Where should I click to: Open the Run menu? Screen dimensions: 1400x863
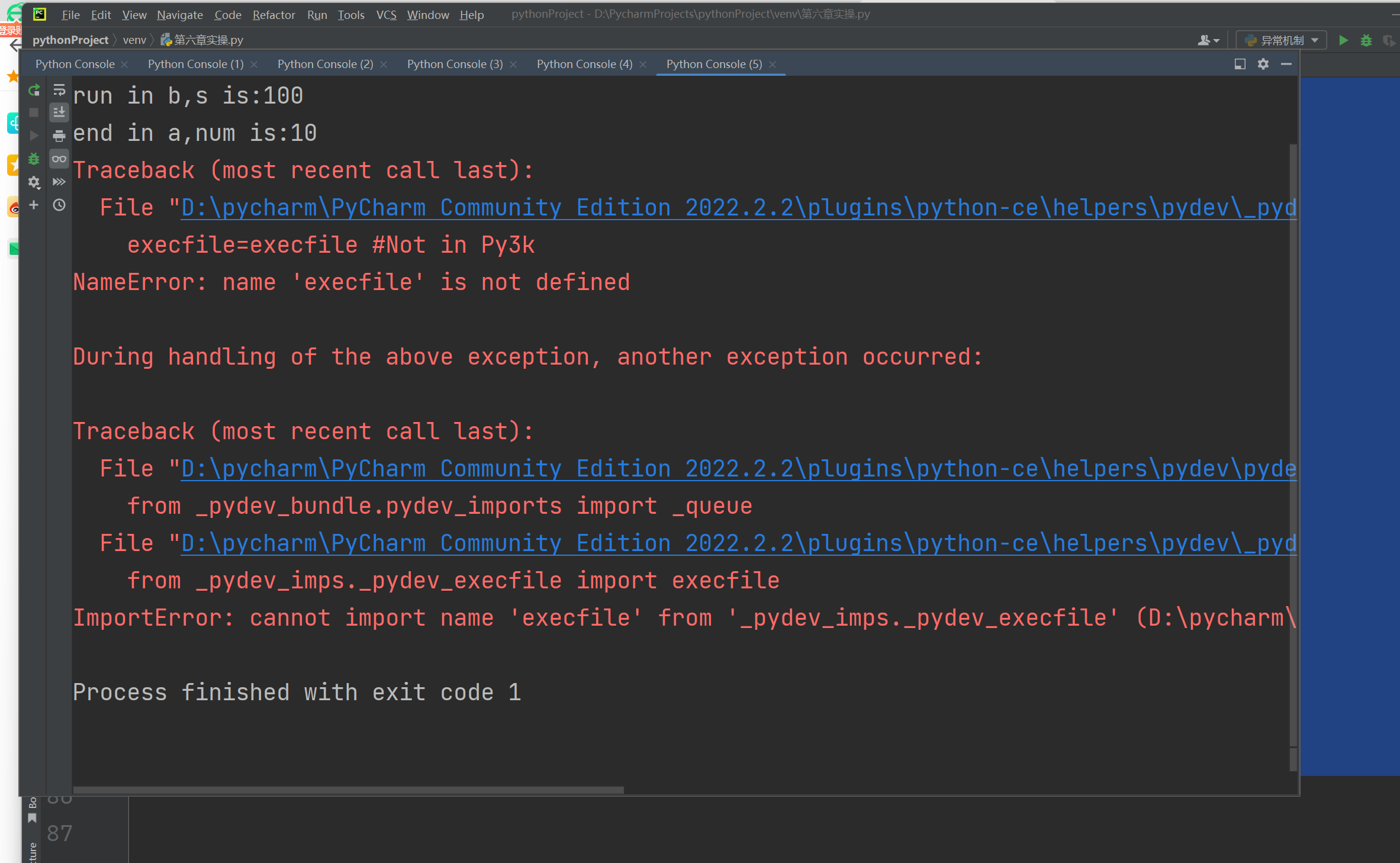click(317, 14)
